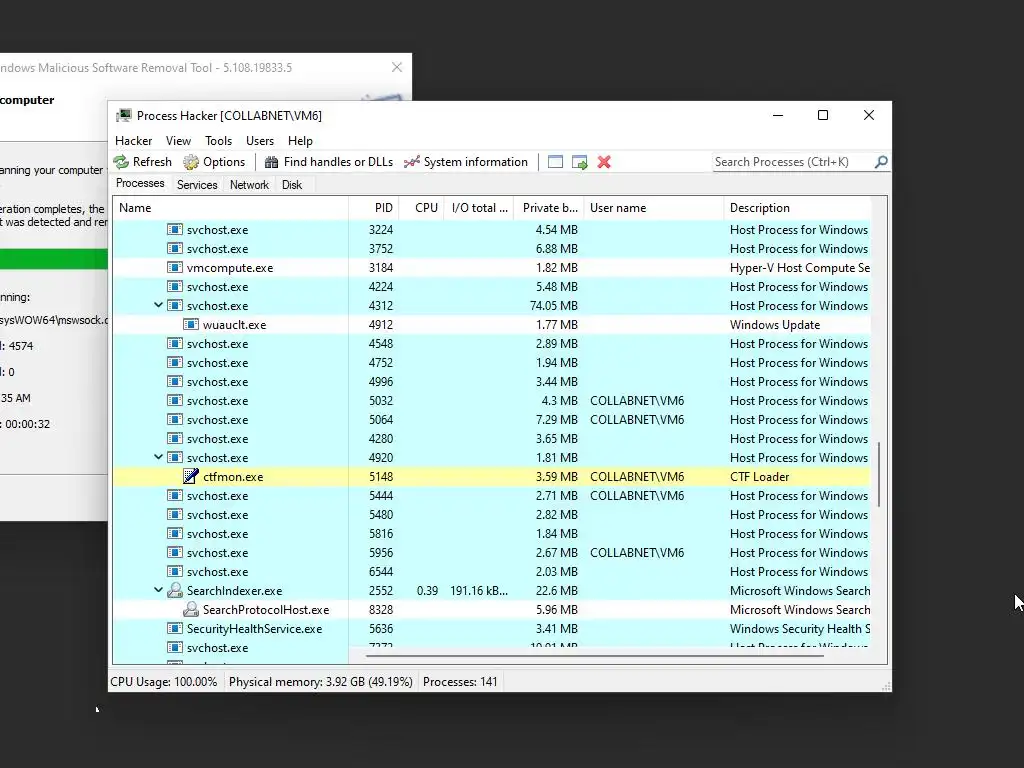Select the vmcompute.exe row
Viewport: 1024px width, 768px height.
coord(492,267)
